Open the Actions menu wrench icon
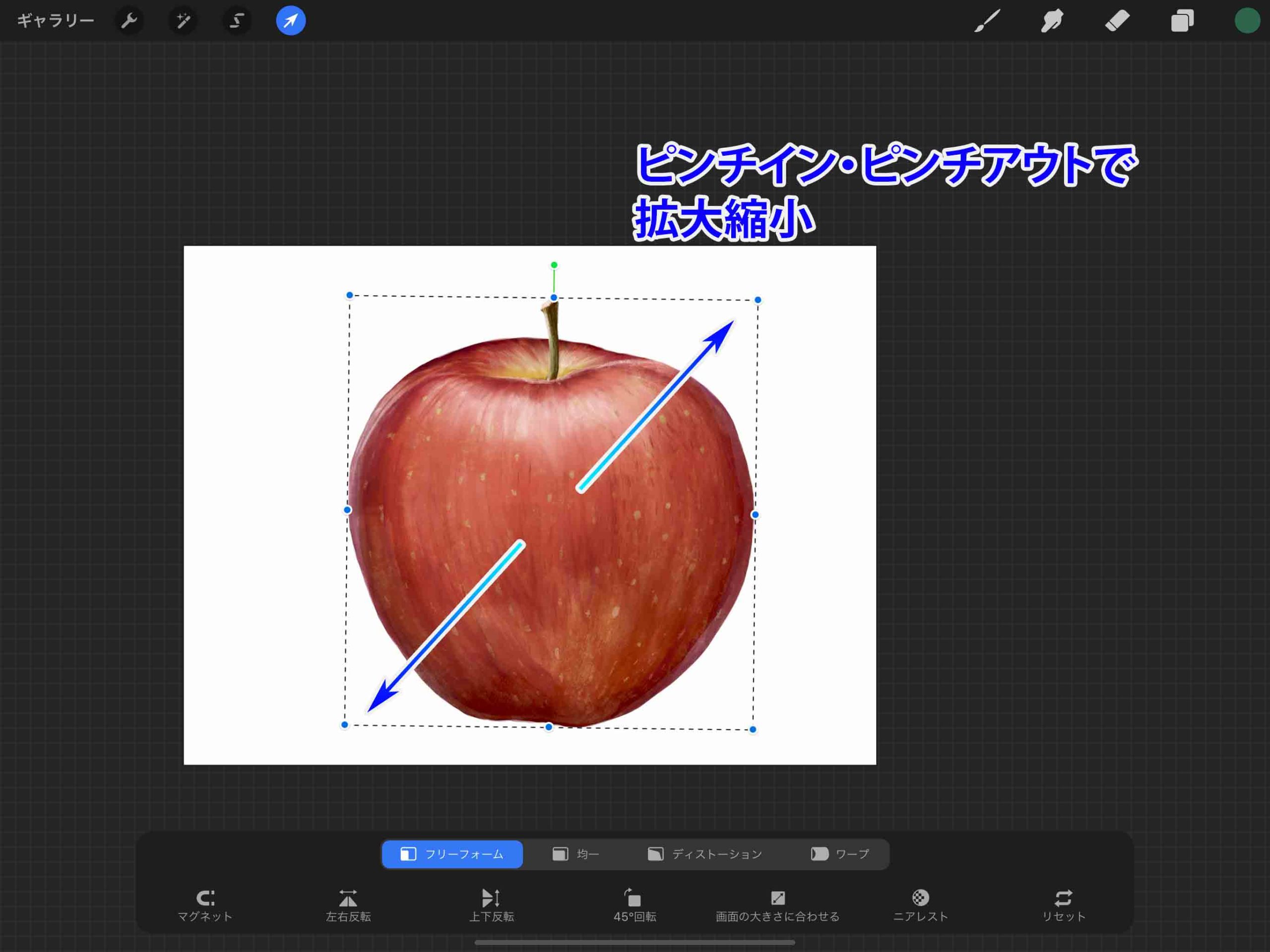The height and width of the screenshot is (952, 1270). pos(129,21)
